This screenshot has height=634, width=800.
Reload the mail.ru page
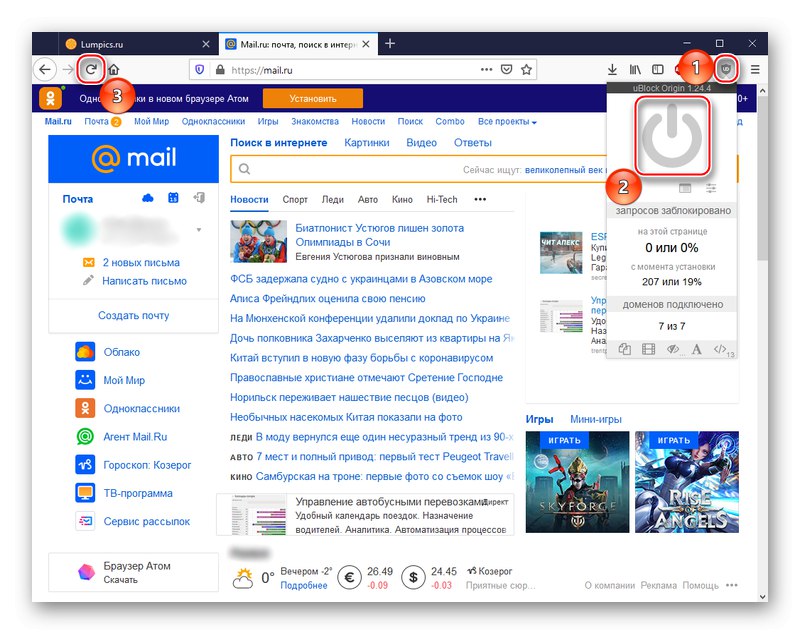91,69
